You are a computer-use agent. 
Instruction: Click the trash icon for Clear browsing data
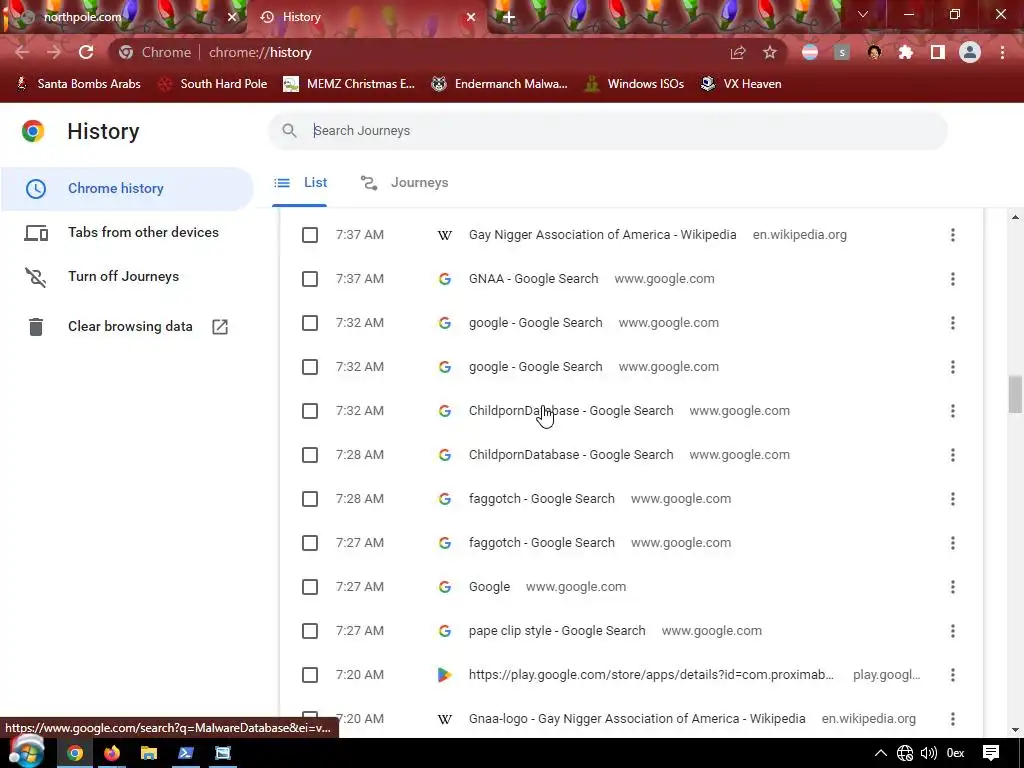[x=36, y=327]
